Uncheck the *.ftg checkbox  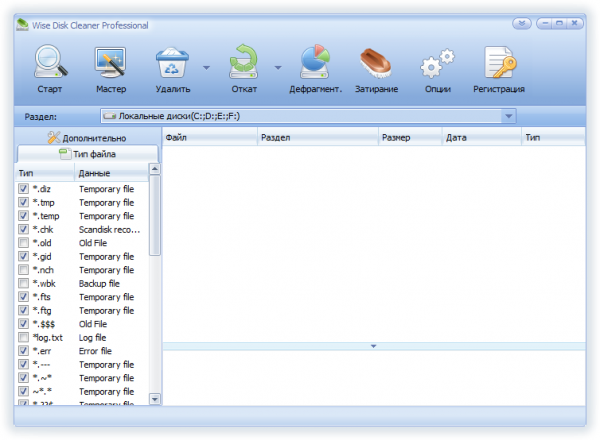24,310
